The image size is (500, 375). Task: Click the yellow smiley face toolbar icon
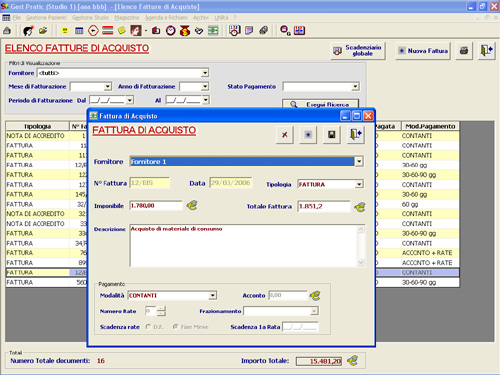65,31
